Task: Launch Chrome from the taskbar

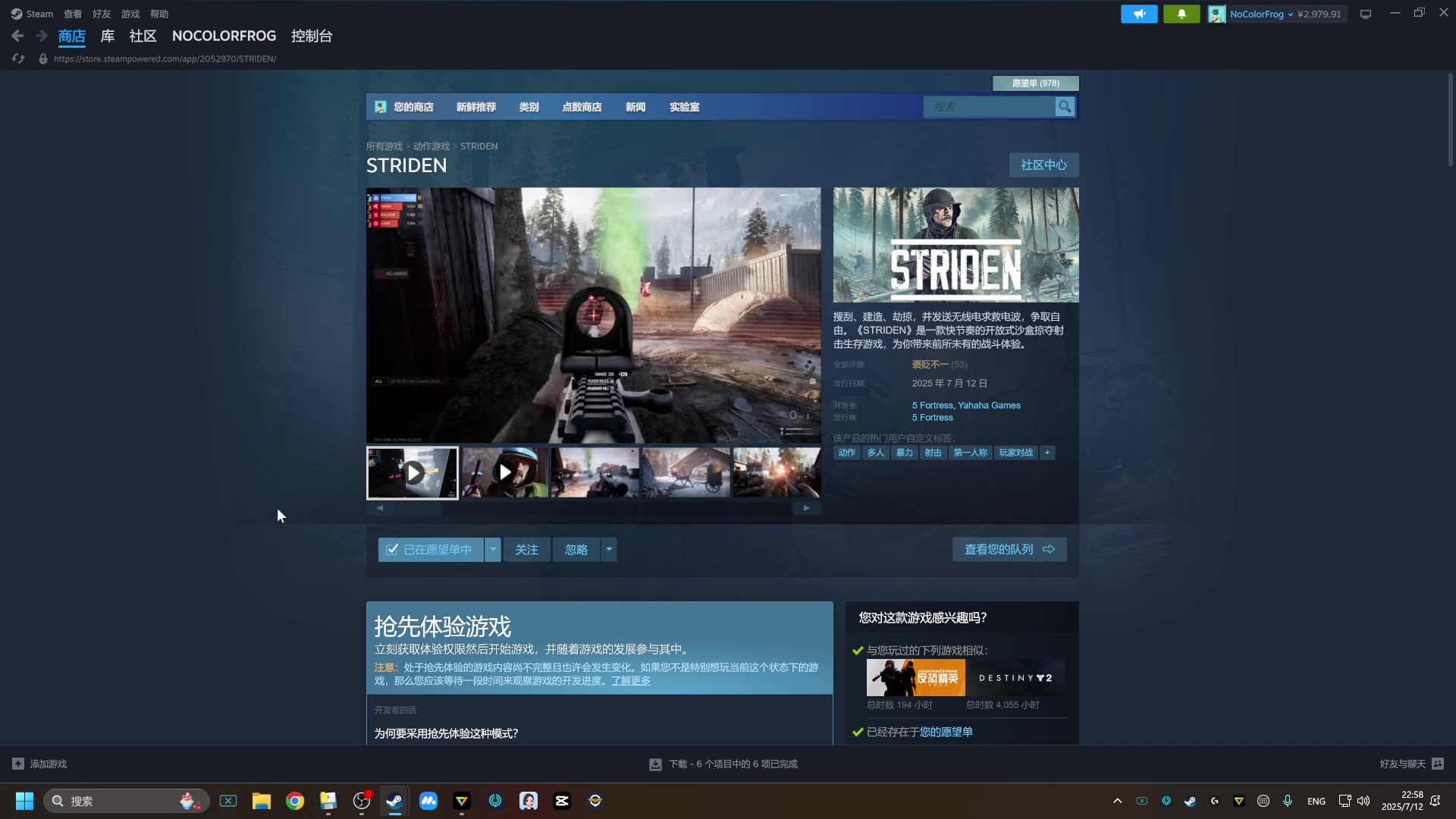Action: 295,801
